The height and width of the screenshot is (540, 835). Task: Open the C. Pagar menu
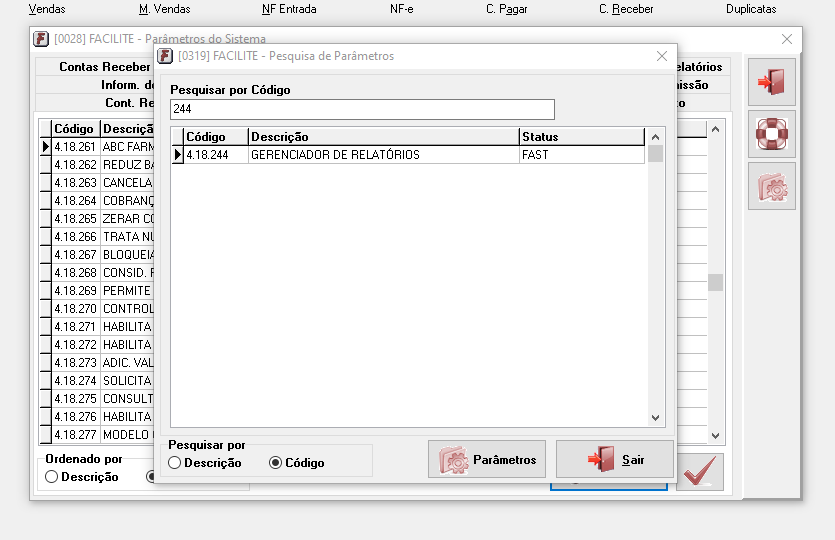pos(506,9)
